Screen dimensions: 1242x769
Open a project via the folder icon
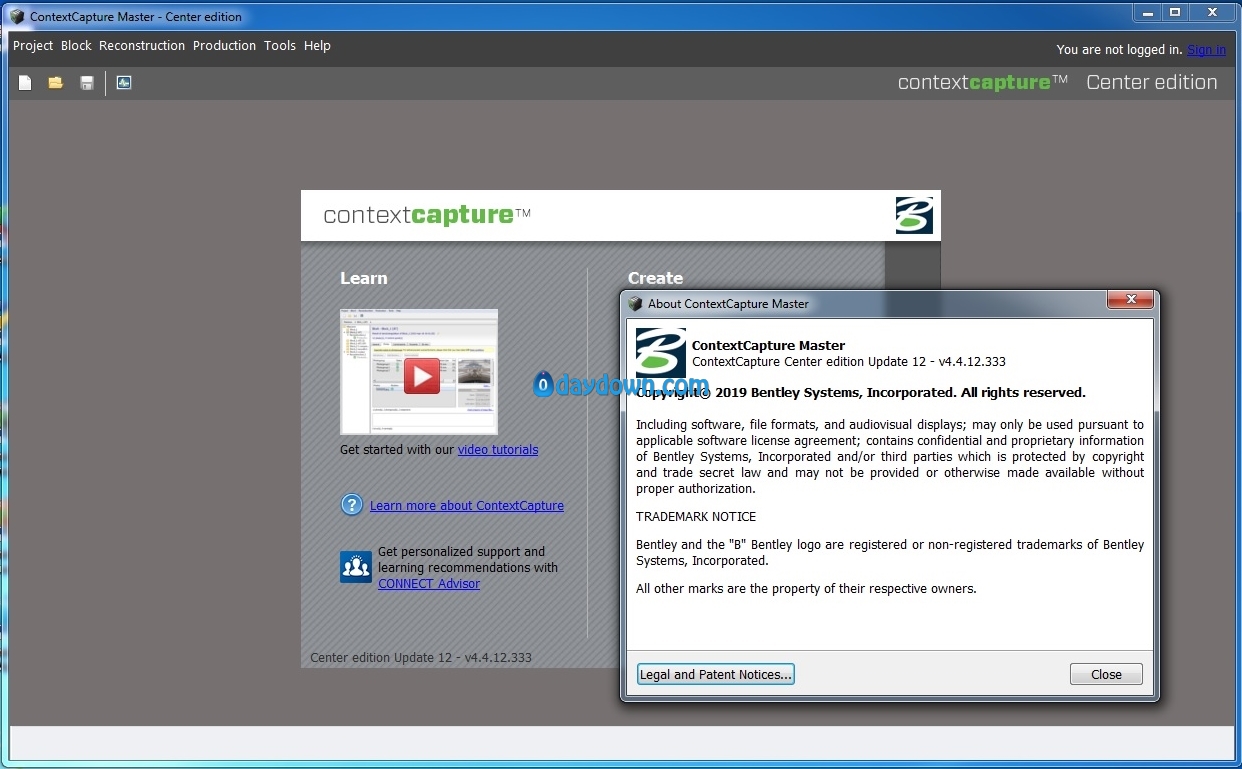(56, 83)
